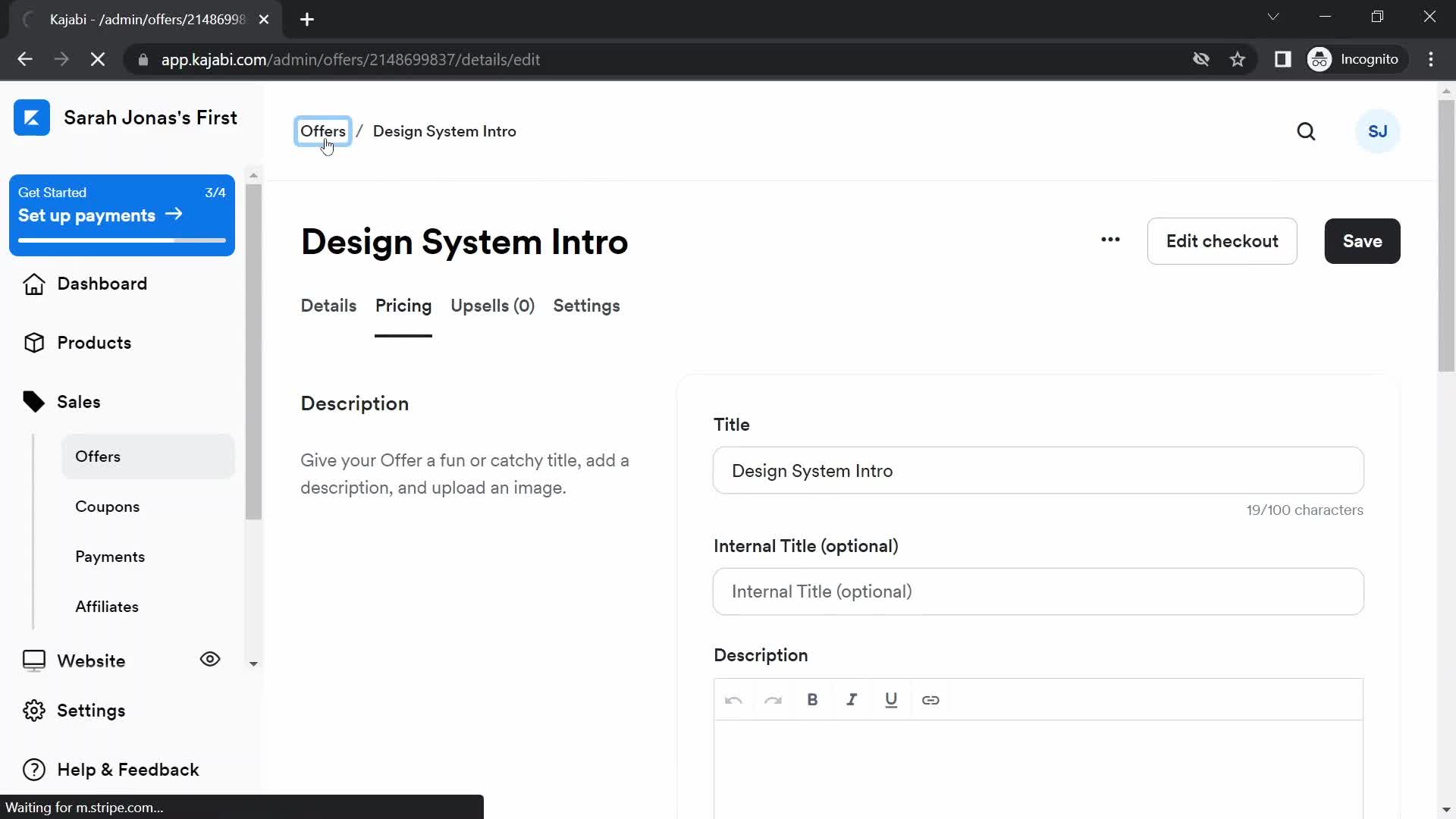
Task: Open Offers in the Sales submenu
Action: pyautogui.click(x=148, y=457)
